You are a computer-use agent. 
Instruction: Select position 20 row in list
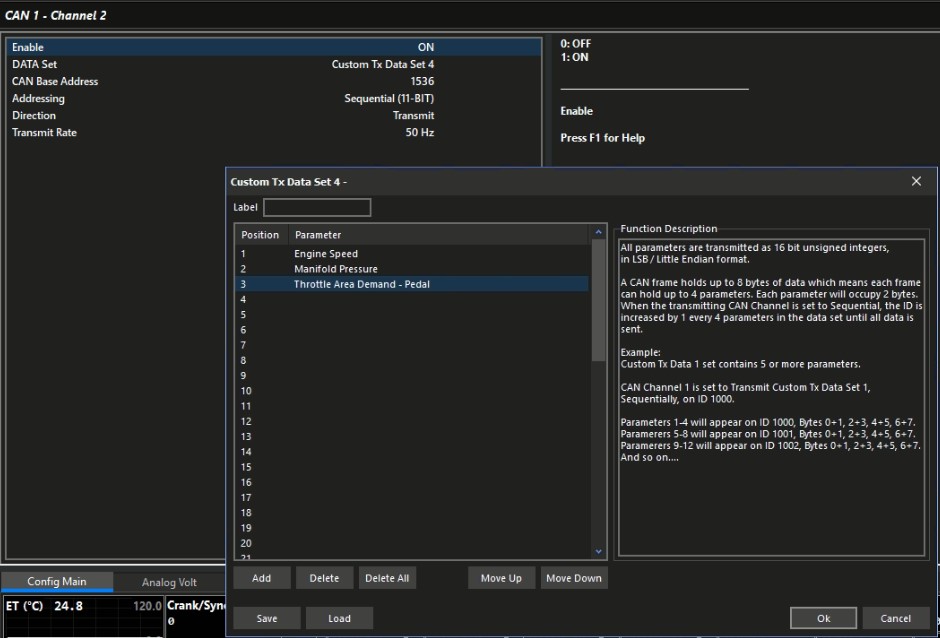[x=411, y=543]
